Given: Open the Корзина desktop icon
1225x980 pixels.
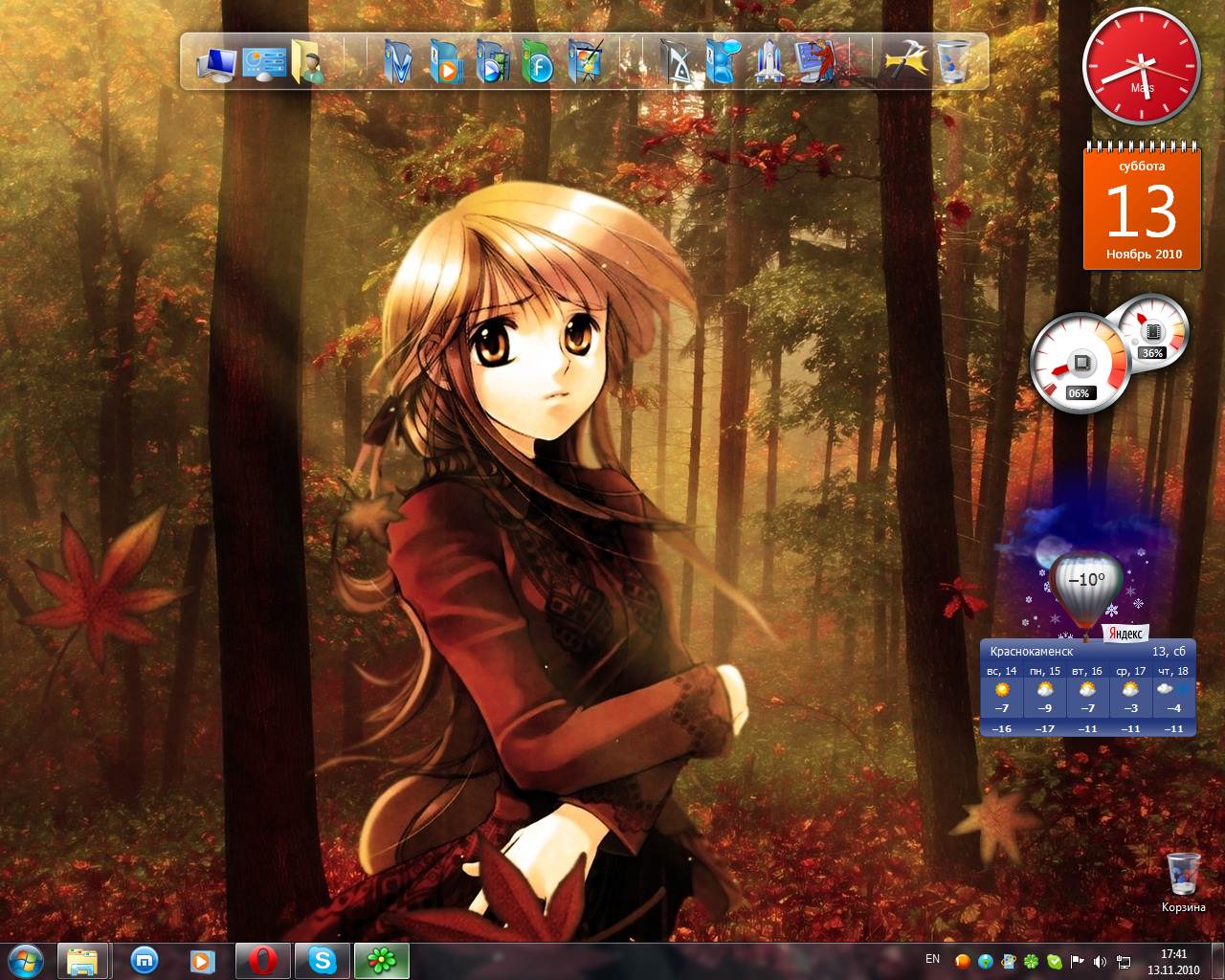Looking at the screenshot, I should 1184,881.
